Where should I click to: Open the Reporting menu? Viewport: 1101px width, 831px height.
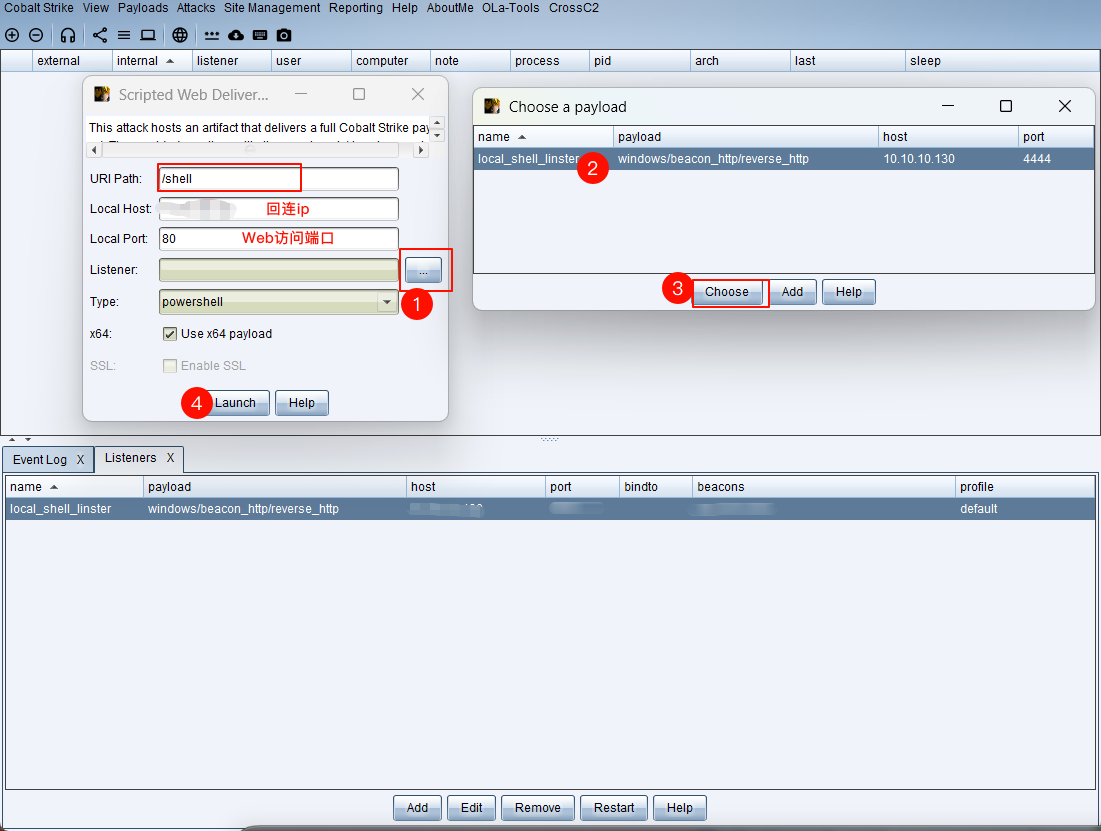pyautogui.click(x=356, y=8)
